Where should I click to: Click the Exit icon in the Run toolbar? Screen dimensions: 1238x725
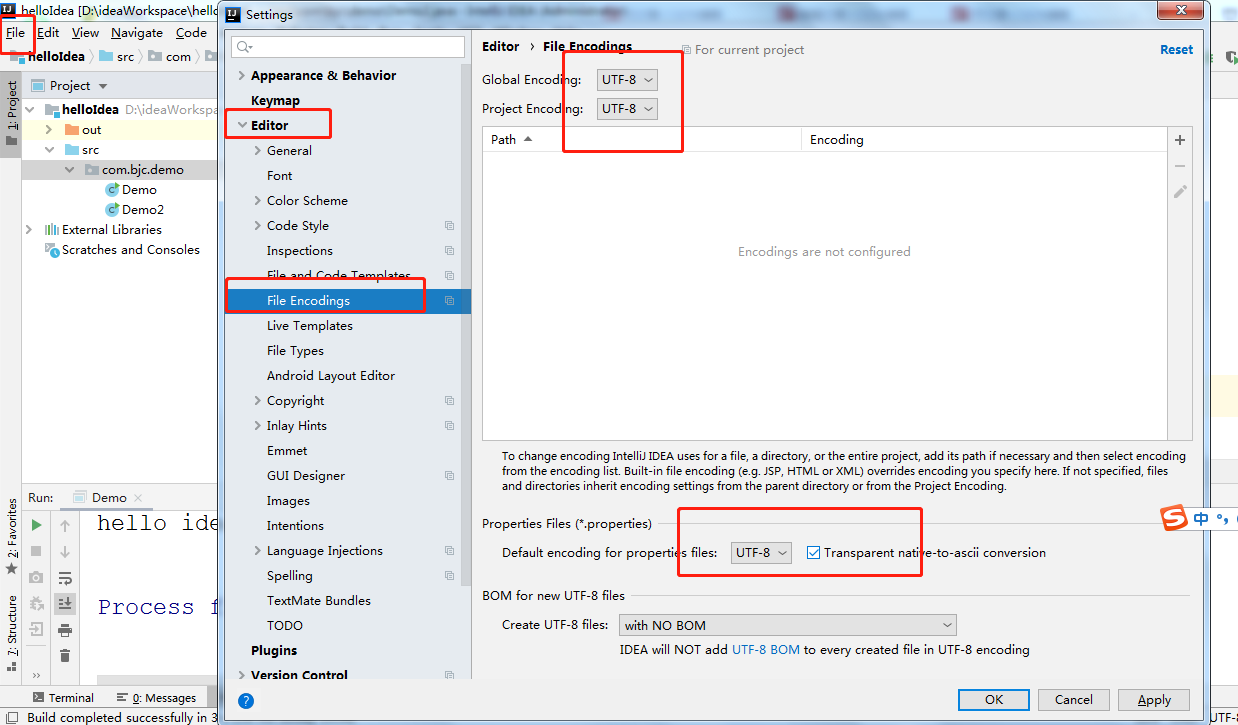coord(36,630)
